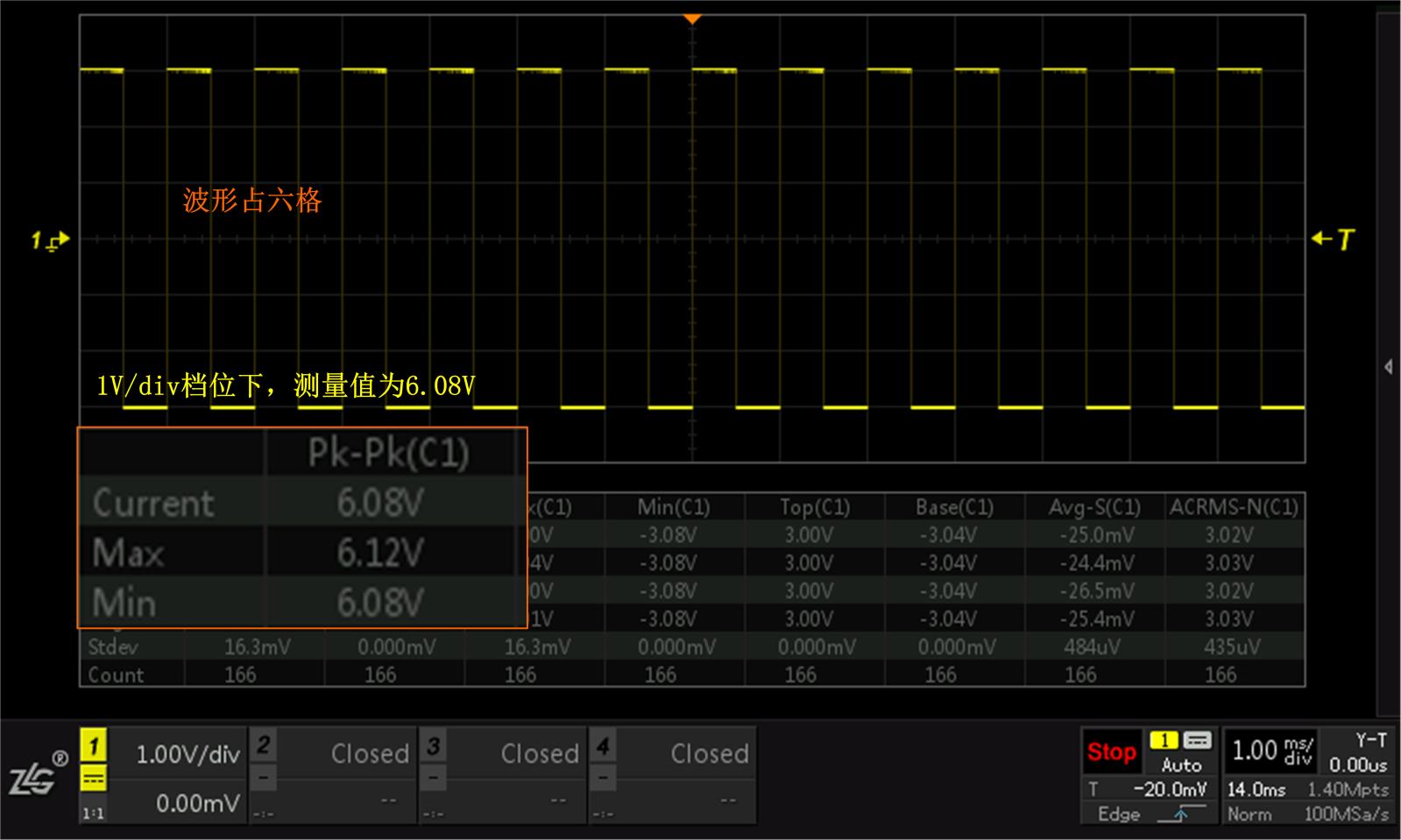Click the Closed label for channel 2

370,753
